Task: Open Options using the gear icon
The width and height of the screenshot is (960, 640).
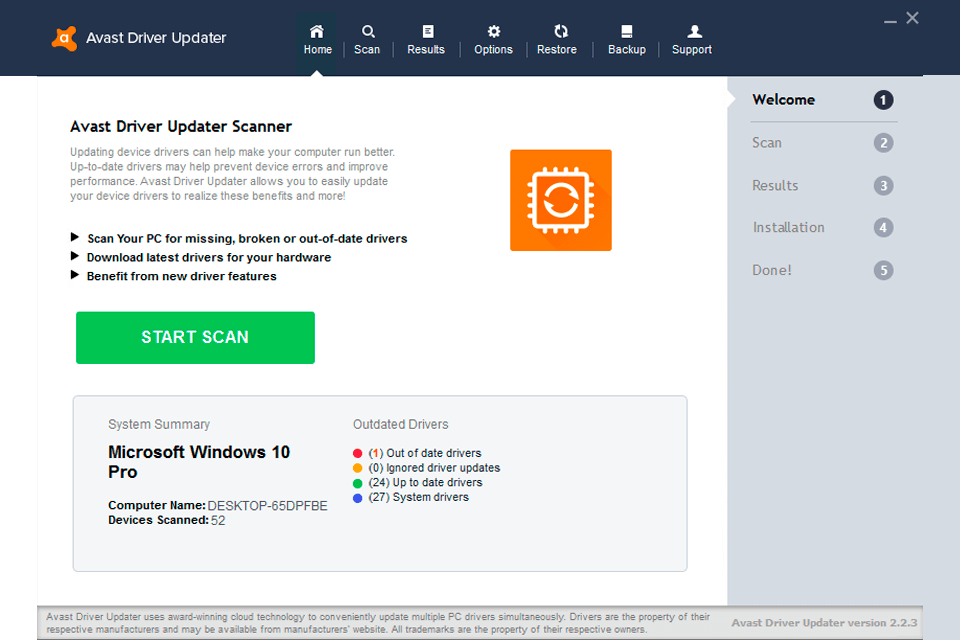Action: (x=492, y=31)
